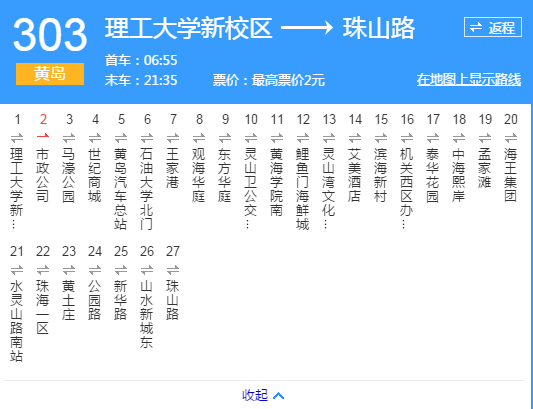
Task: Select stop 珠海一区
Action: click(42, 307)
